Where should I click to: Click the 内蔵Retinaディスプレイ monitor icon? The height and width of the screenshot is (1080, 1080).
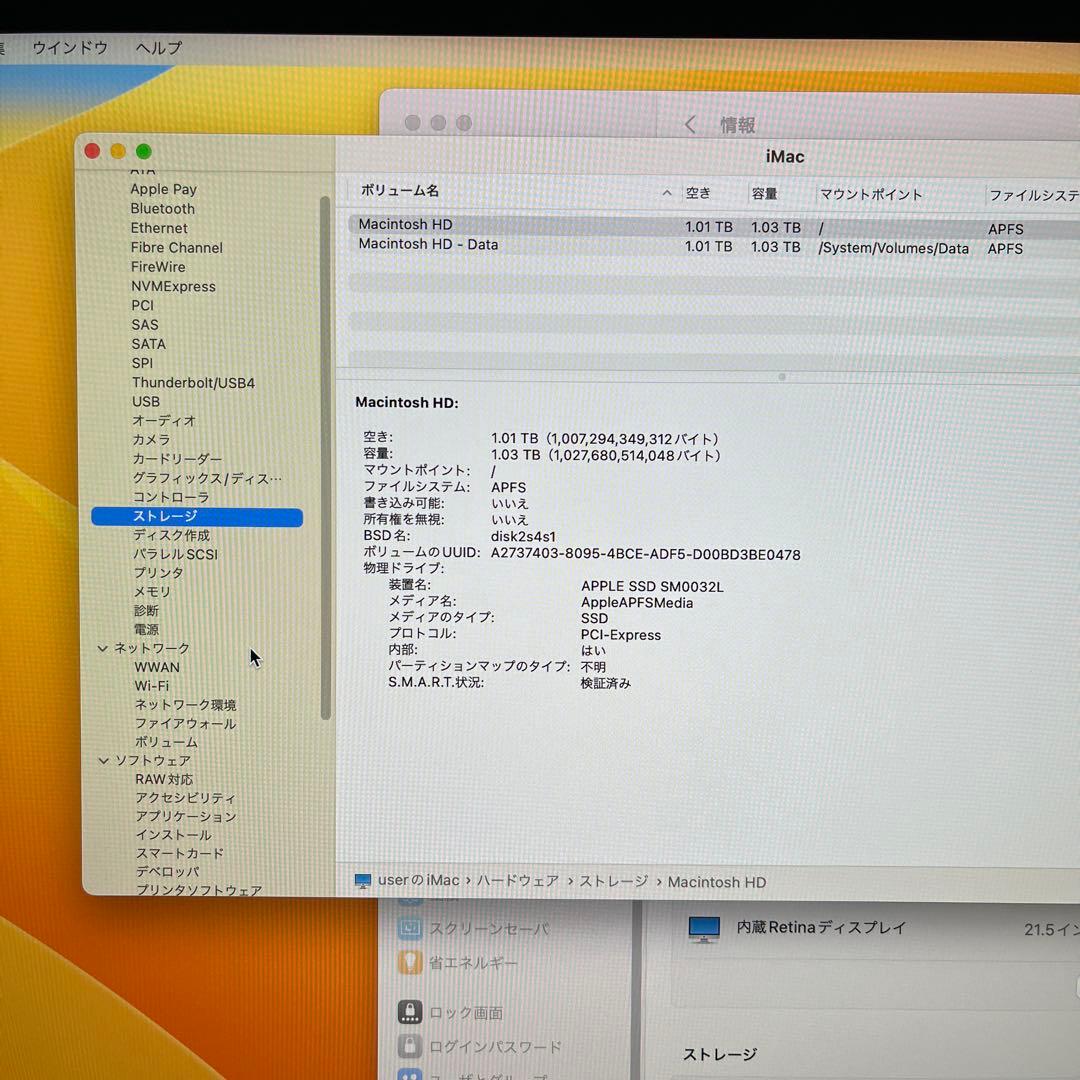706,928
